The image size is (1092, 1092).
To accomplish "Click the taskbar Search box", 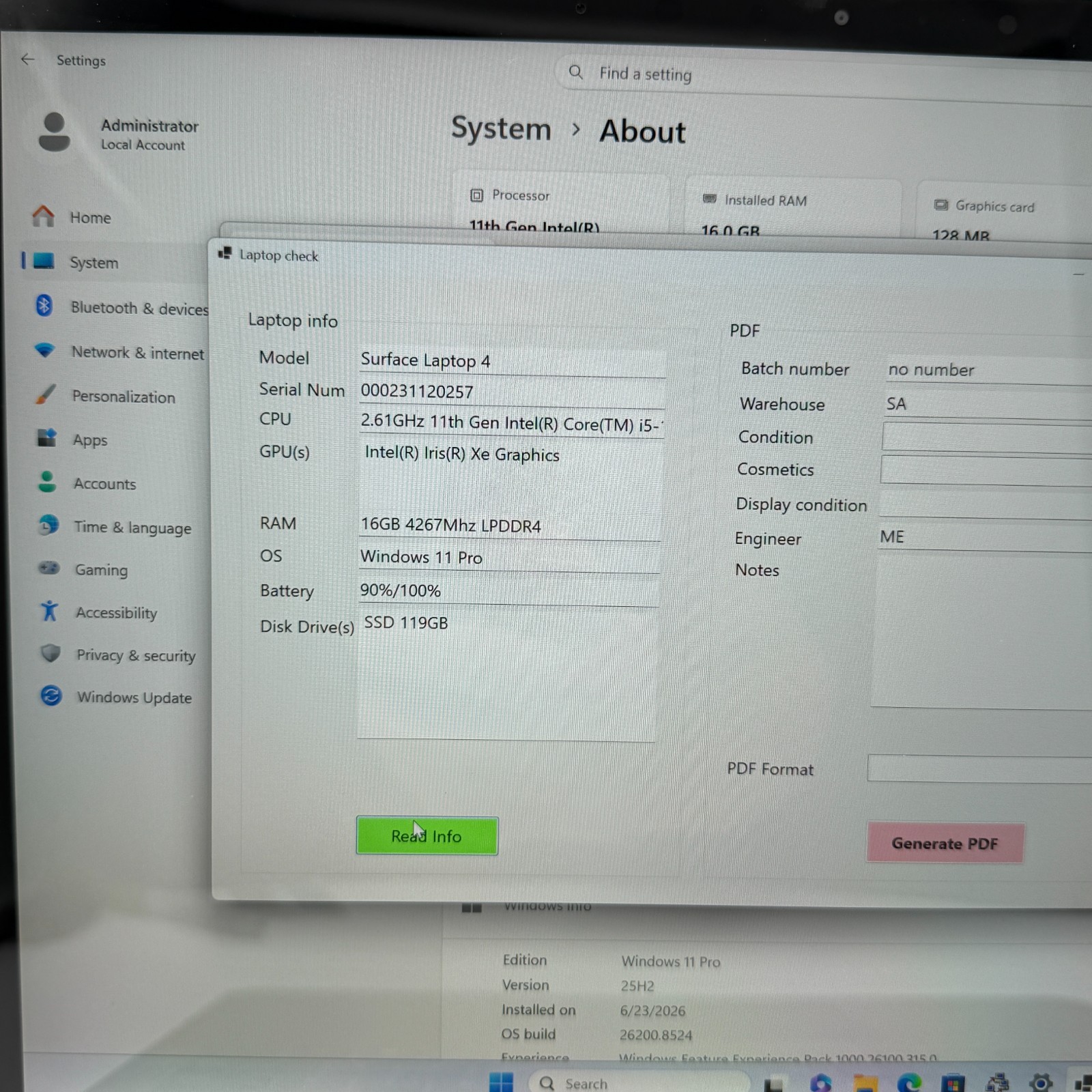I will 639,1083.
